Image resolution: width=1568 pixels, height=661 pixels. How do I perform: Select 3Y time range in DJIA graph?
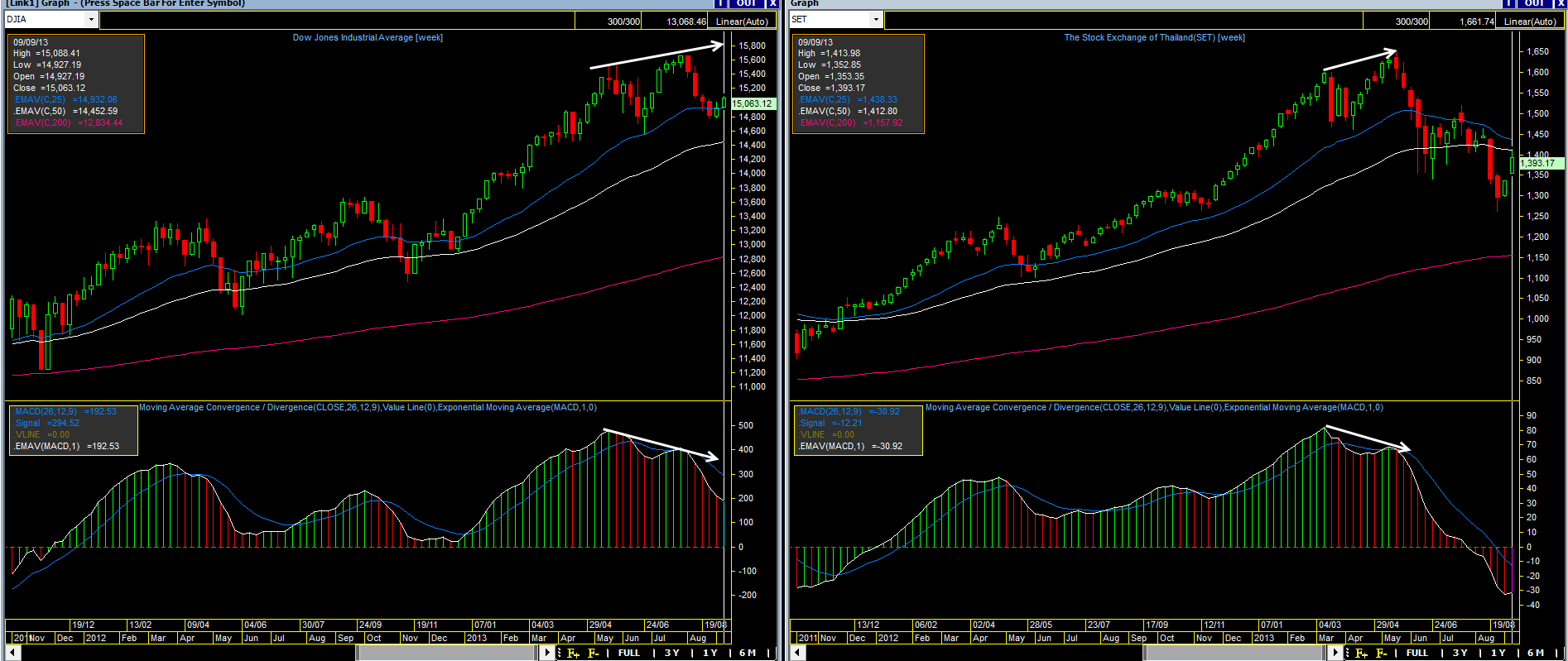tap(672, 654)
